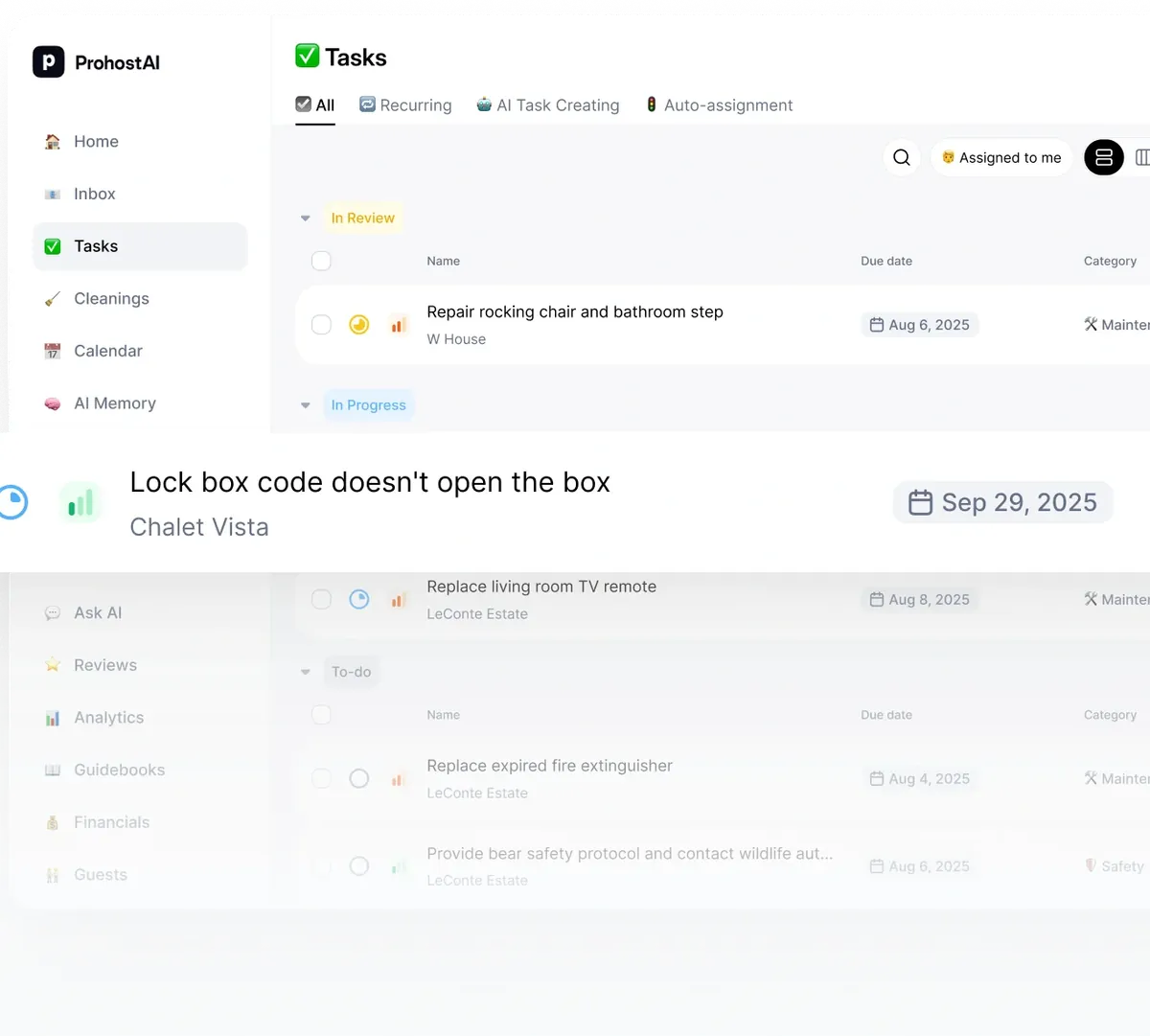
Task: Open Cleanings in sidebar
Action: point(140,299)
